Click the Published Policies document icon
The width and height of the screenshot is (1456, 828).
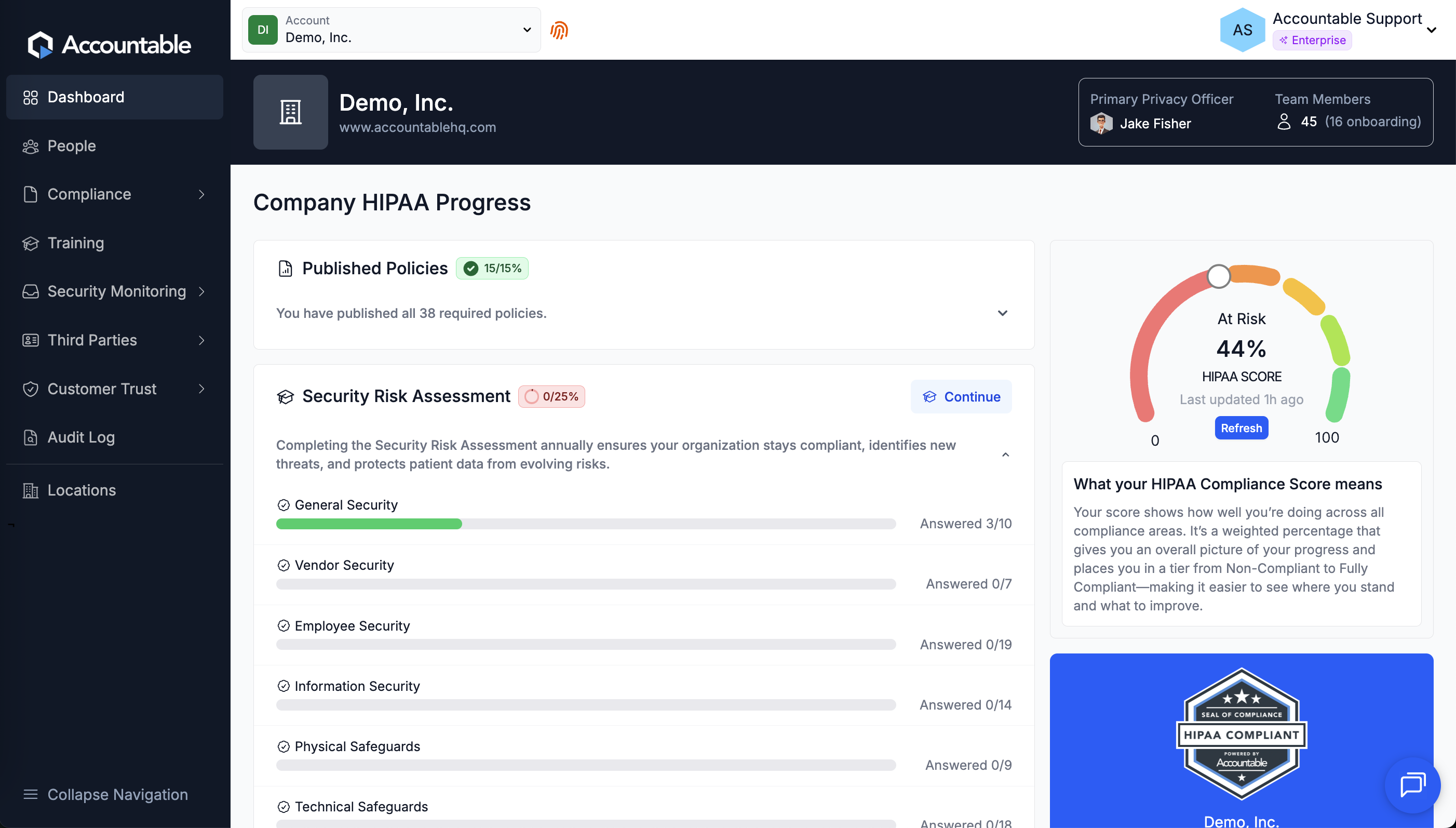(x=285, y=269)
